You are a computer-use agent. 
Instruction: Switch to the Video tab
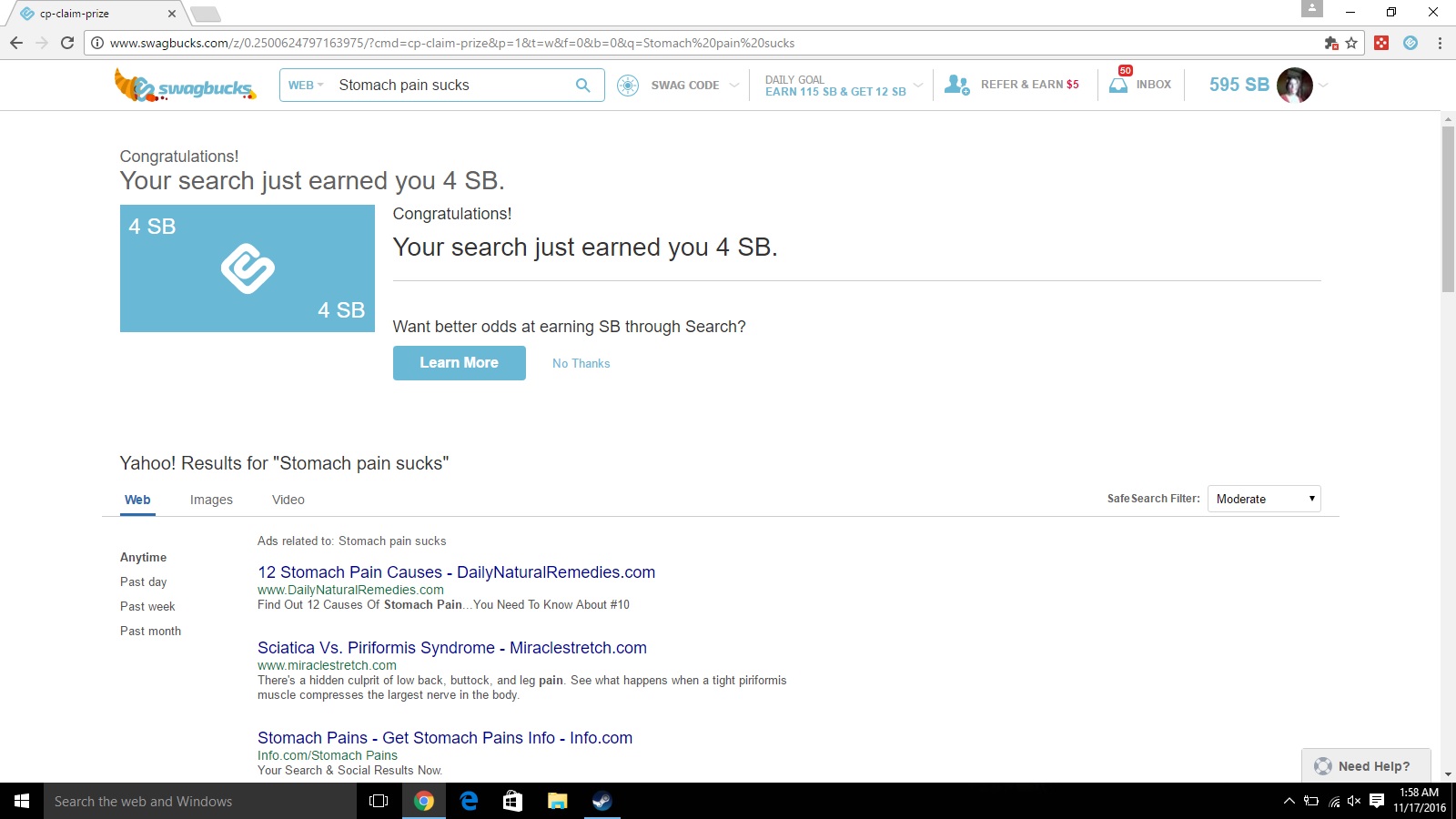[288, 500]
